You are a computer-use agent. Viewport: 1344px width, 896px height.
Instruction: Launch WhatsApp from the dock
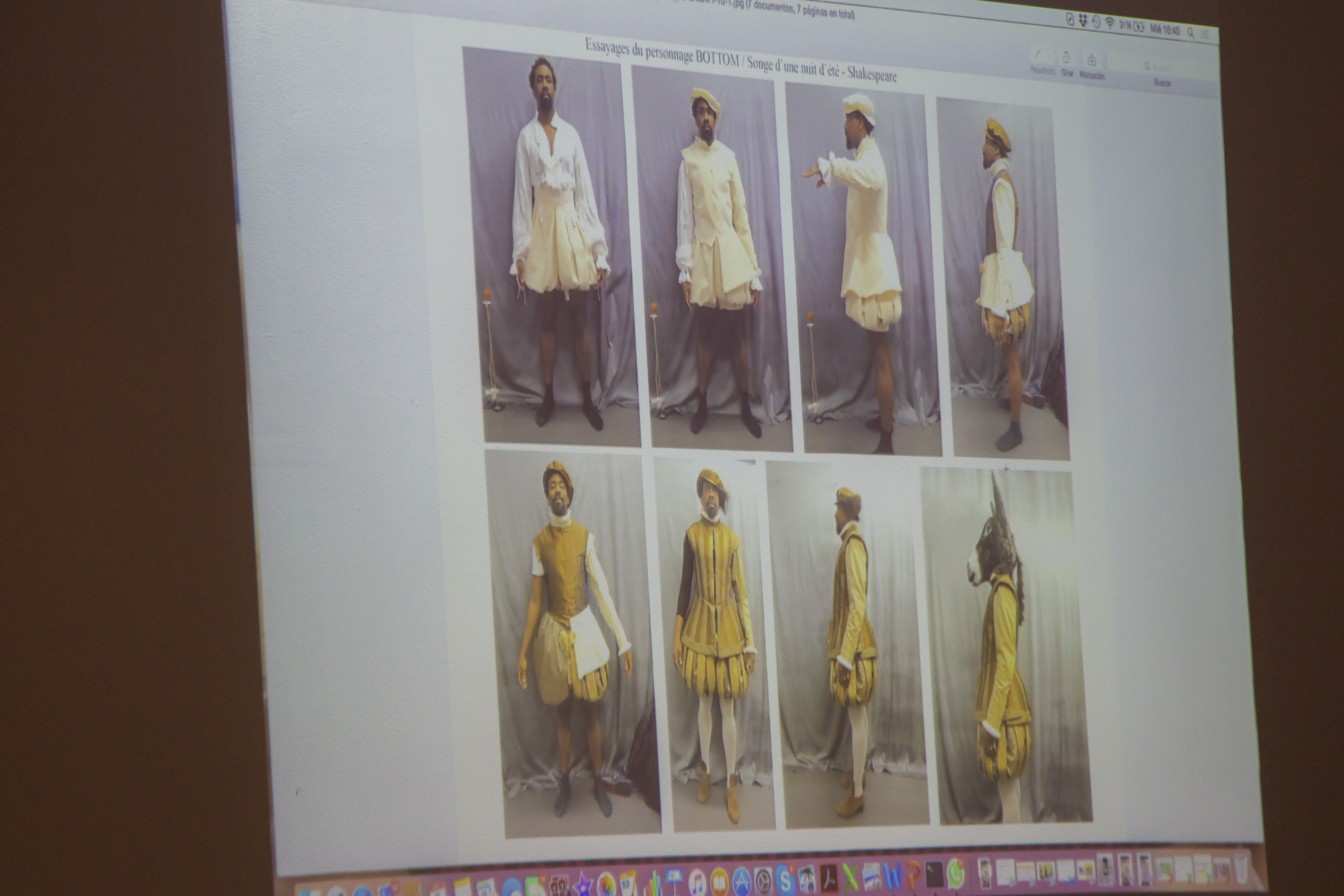(956, 874)
